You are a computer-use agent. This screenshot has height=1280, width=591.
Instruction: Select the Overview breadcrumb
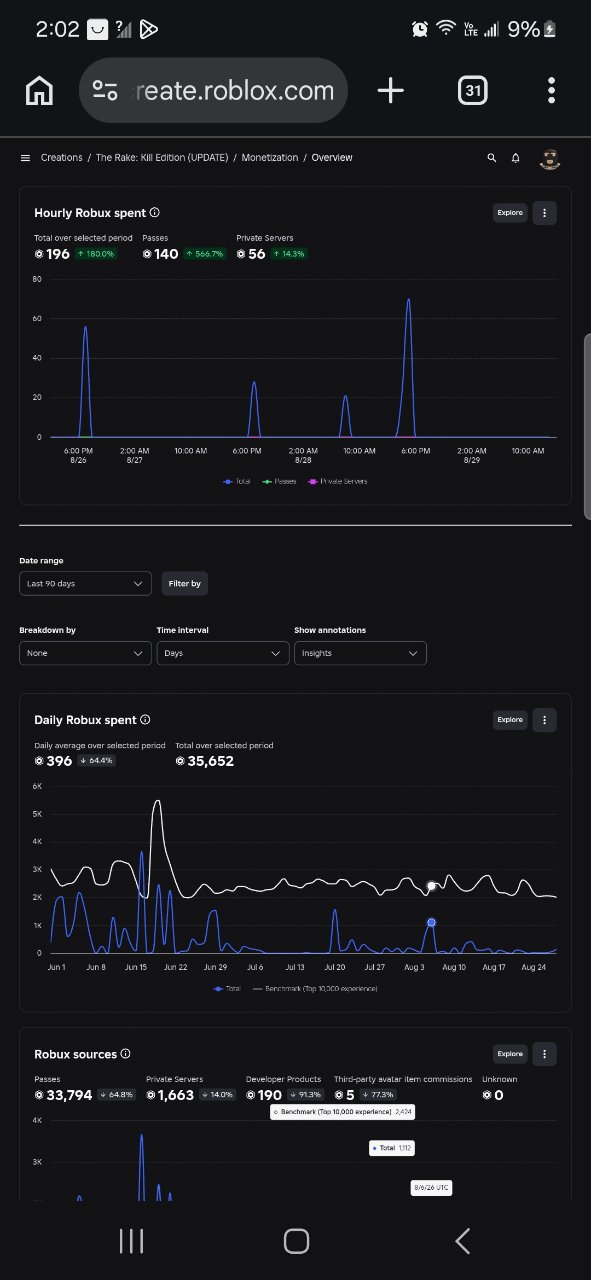(331, 158)
